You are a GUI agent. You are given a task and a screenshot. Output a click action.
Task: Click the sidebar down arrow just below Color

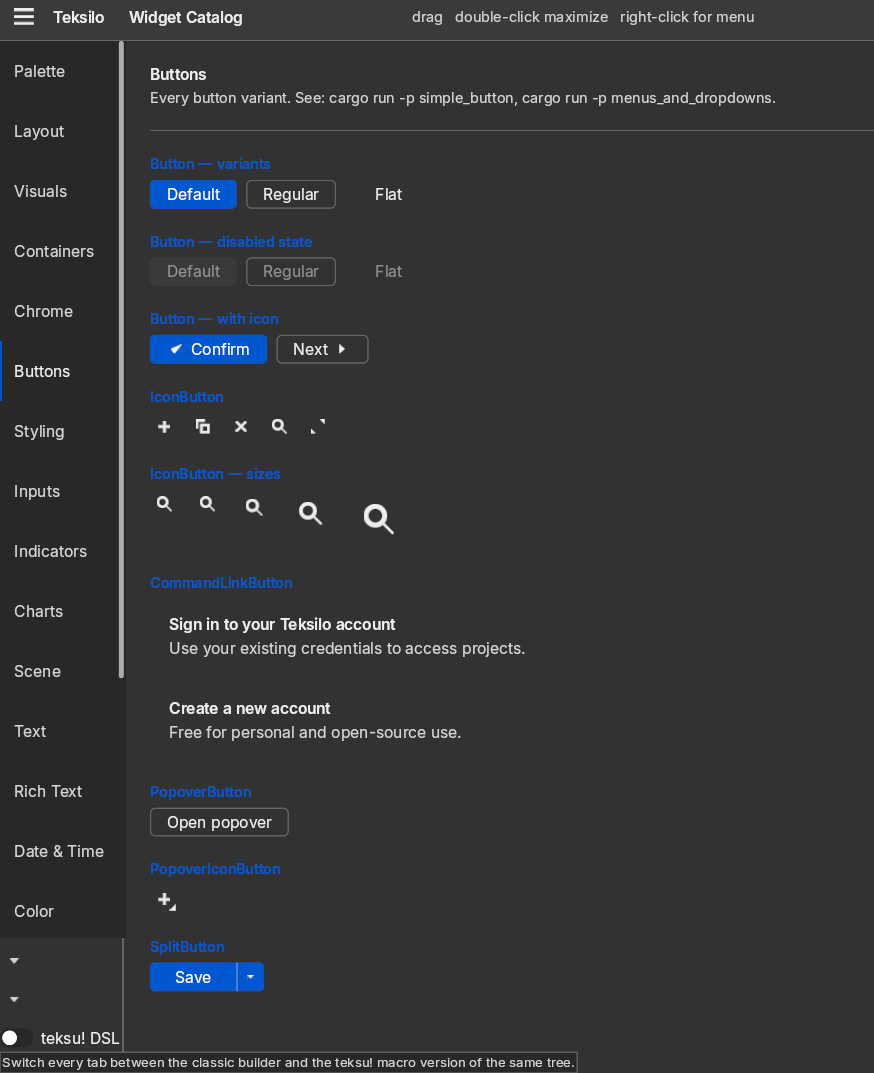click(14, 961)
